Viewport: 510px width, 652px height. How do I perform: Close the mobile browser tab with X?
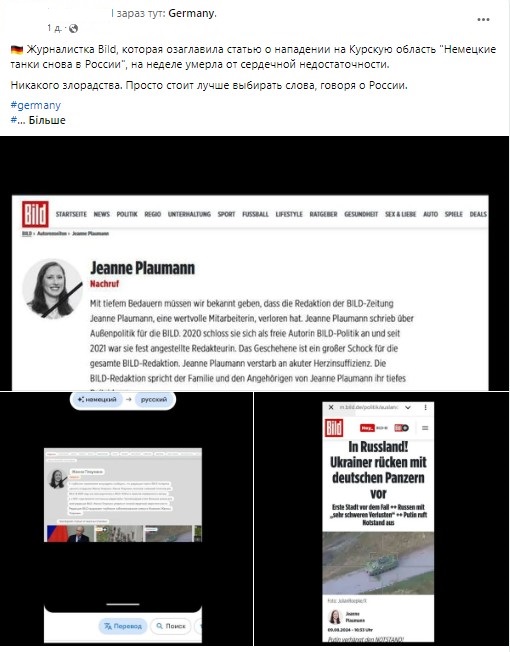[331, 408]
